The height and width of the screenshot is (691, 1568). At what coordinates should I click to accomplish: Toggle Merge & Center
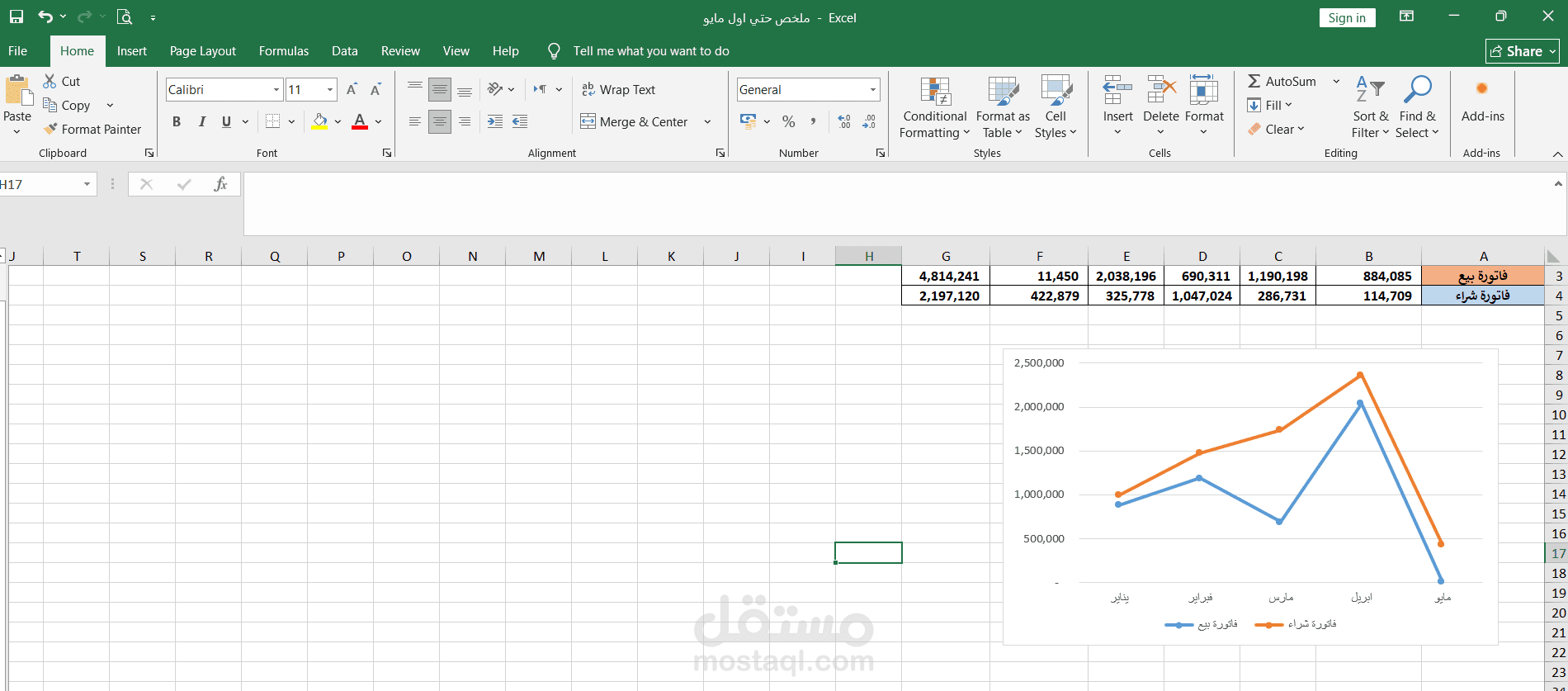point(634,121)
